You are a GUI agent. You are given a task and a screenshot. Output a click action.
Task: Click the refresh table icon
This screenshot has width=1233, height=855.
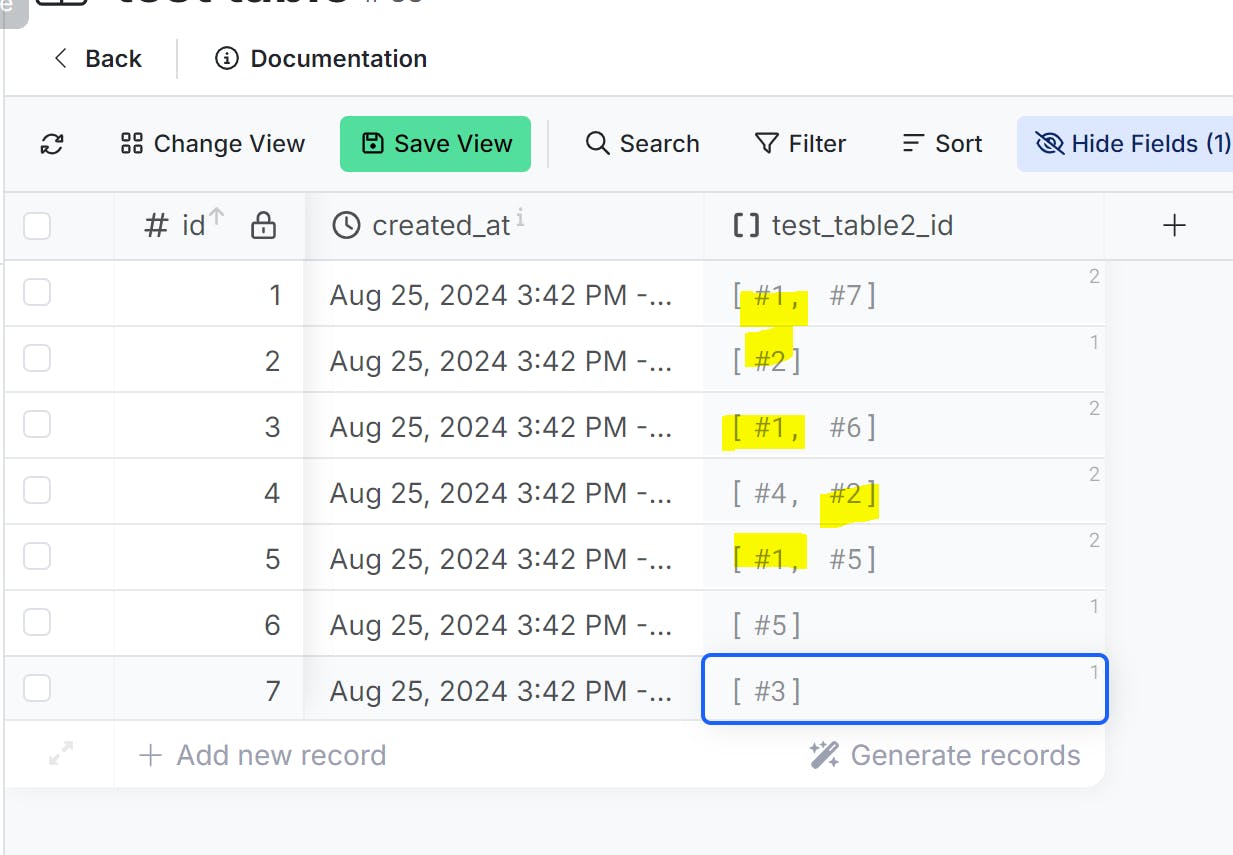click(x=52, y=144)
